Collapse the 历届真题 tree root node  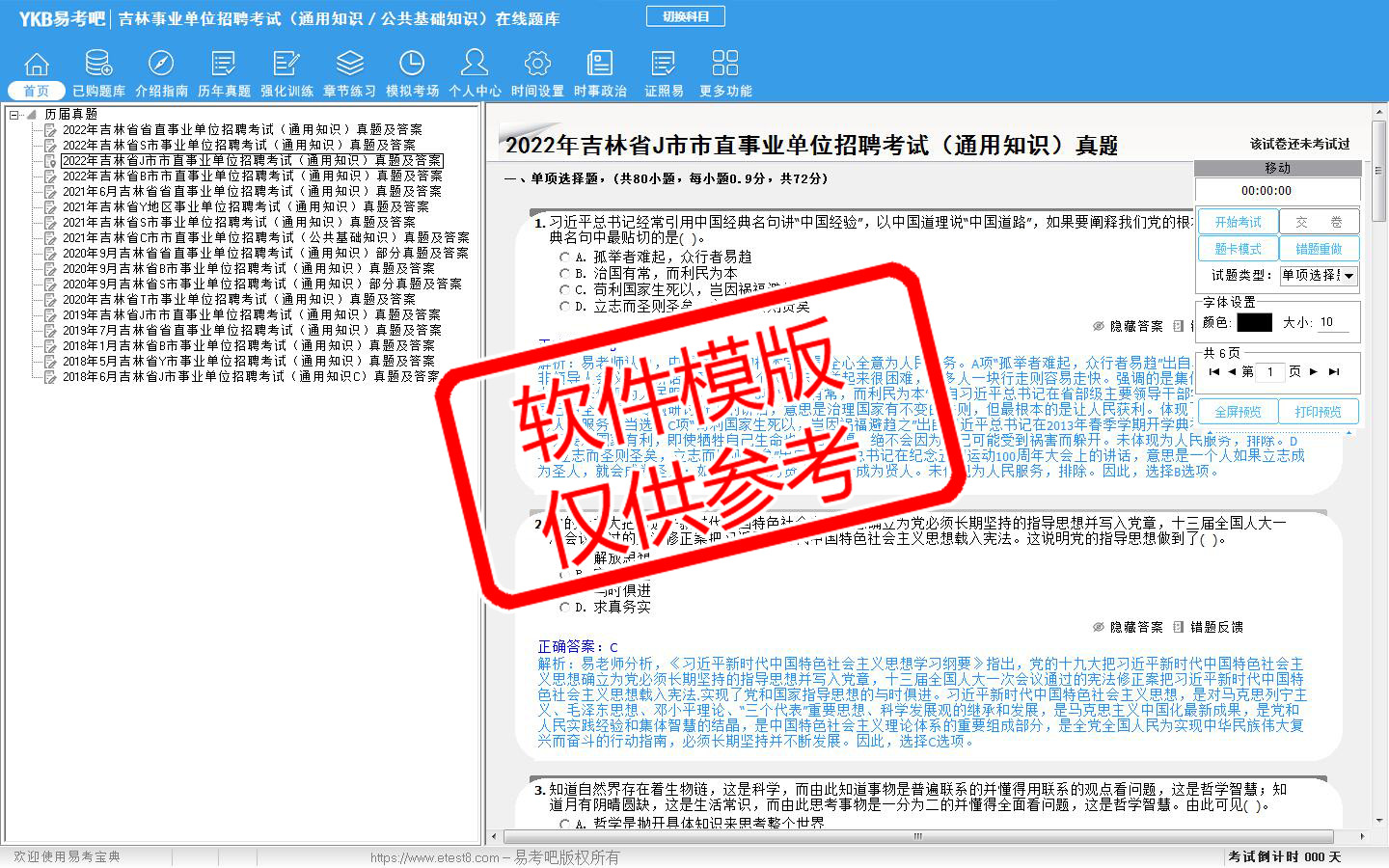[15, 115]
